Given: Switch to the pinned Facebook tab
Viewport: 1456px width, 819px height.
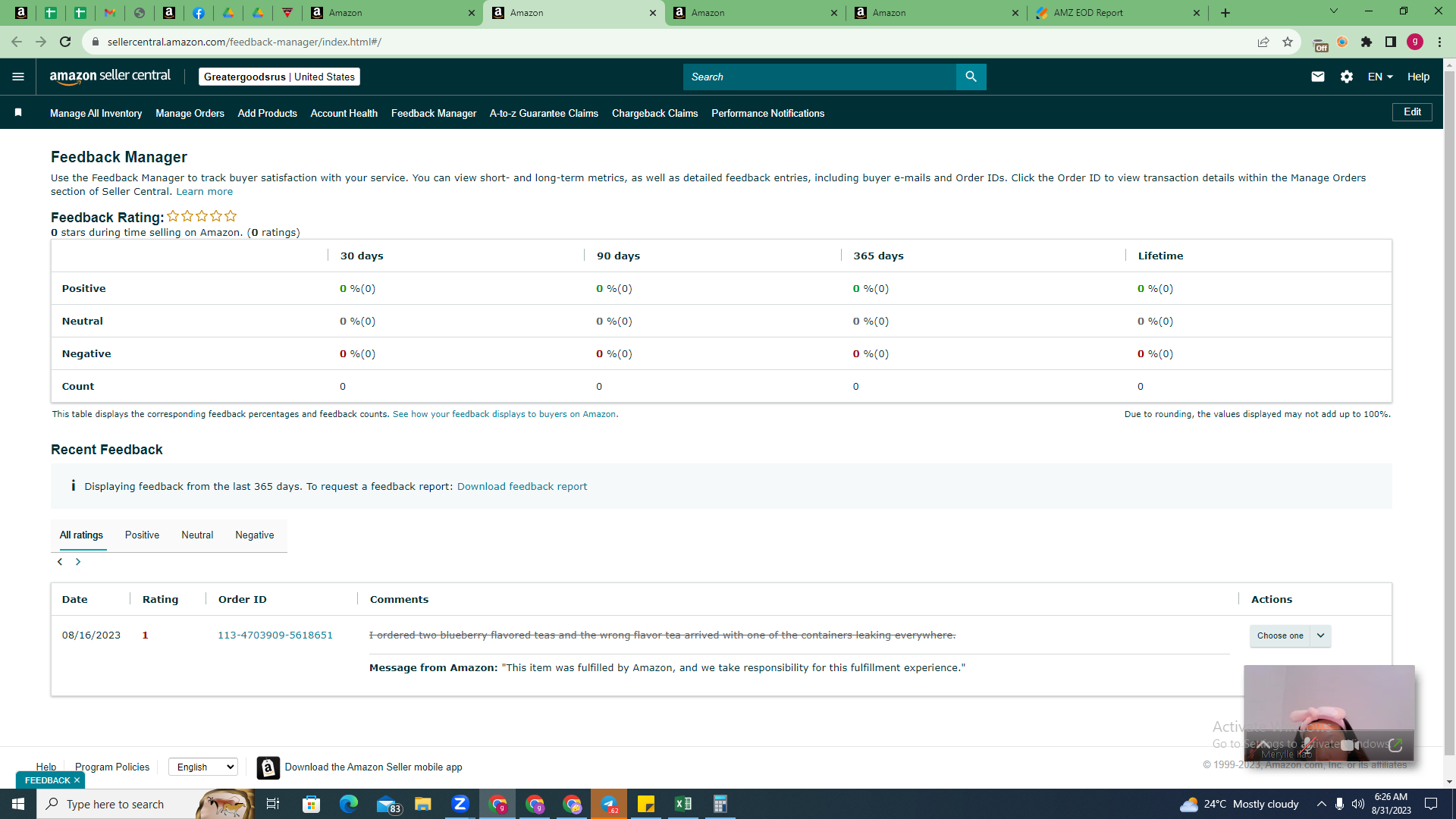Looking at the screenshot, I should pyautogui.click(x=199, y=13).
